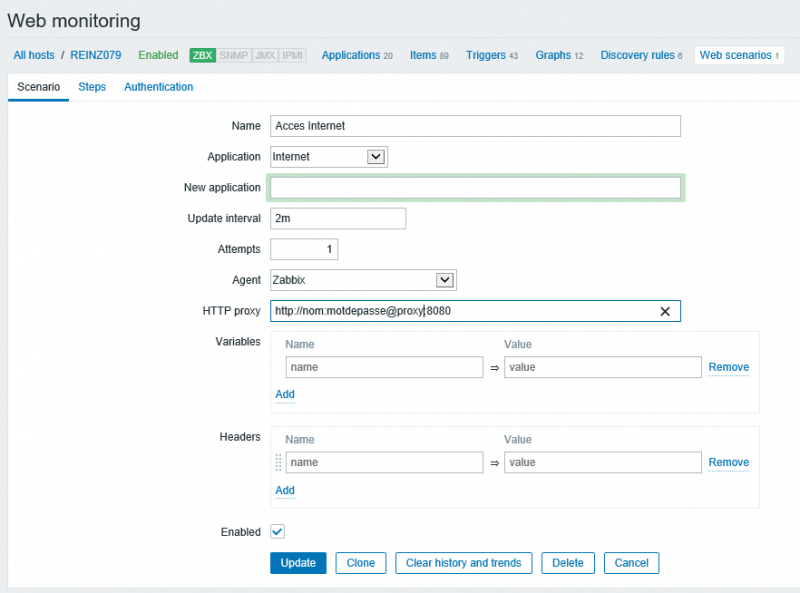Click the ZBX availability badge
The width and height of the screenshot is (800, 593).
203,56
